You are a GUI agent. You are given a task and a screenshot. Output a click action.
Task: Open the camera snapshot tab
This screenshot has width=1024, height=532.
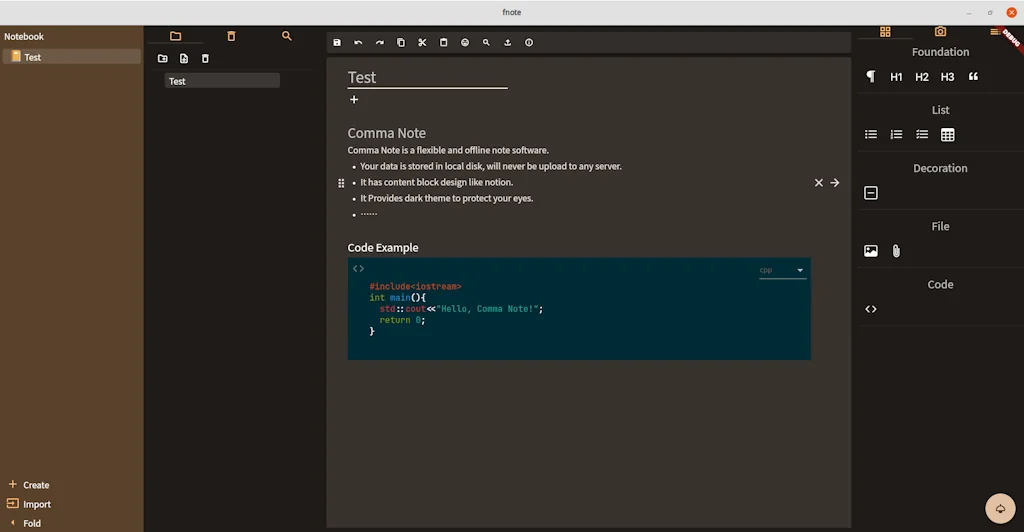[x=940, y=31]
